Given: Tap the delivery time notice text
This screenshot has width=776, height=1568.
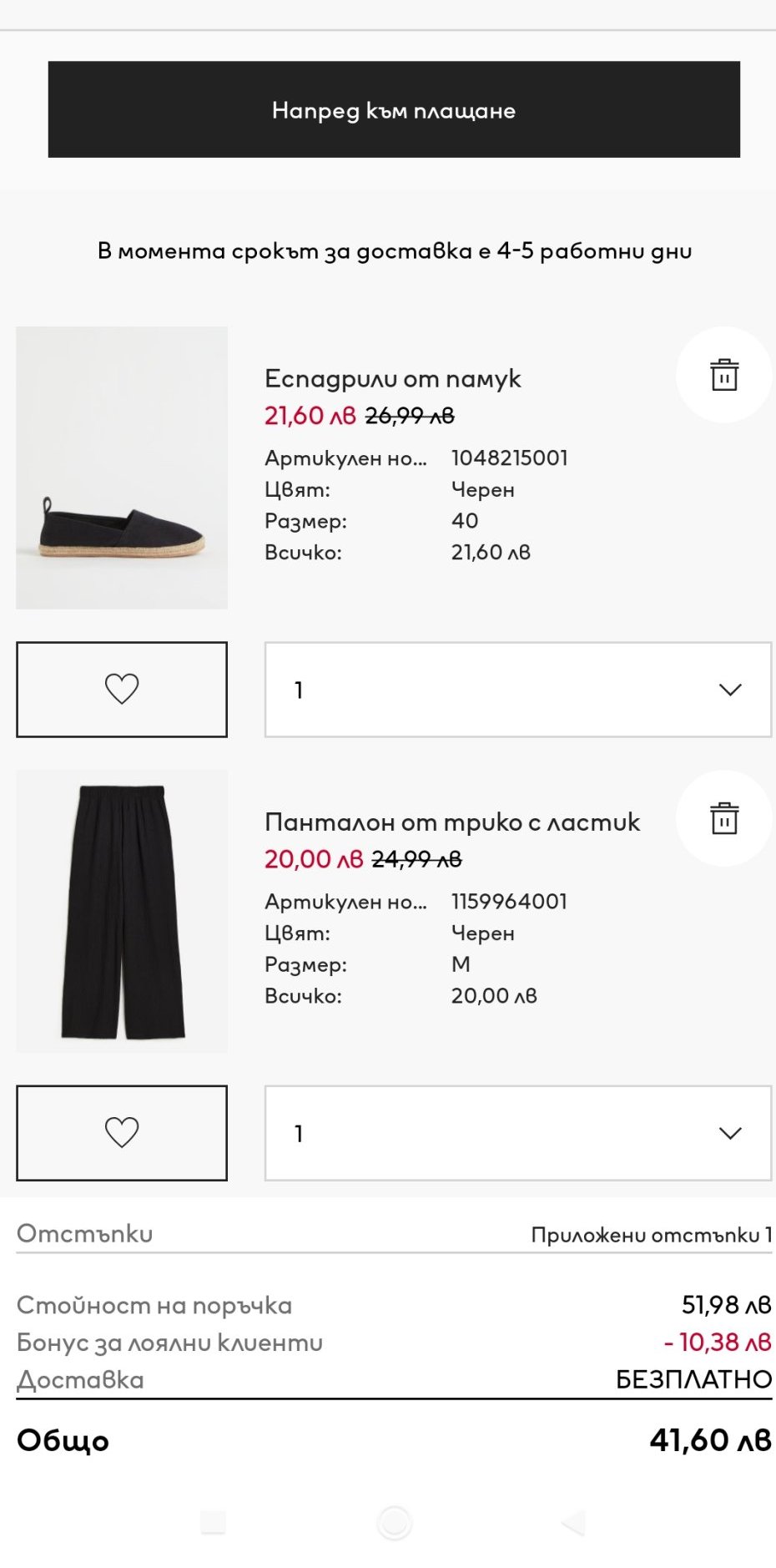Looking at the screenshot, I should coord(394,251).
